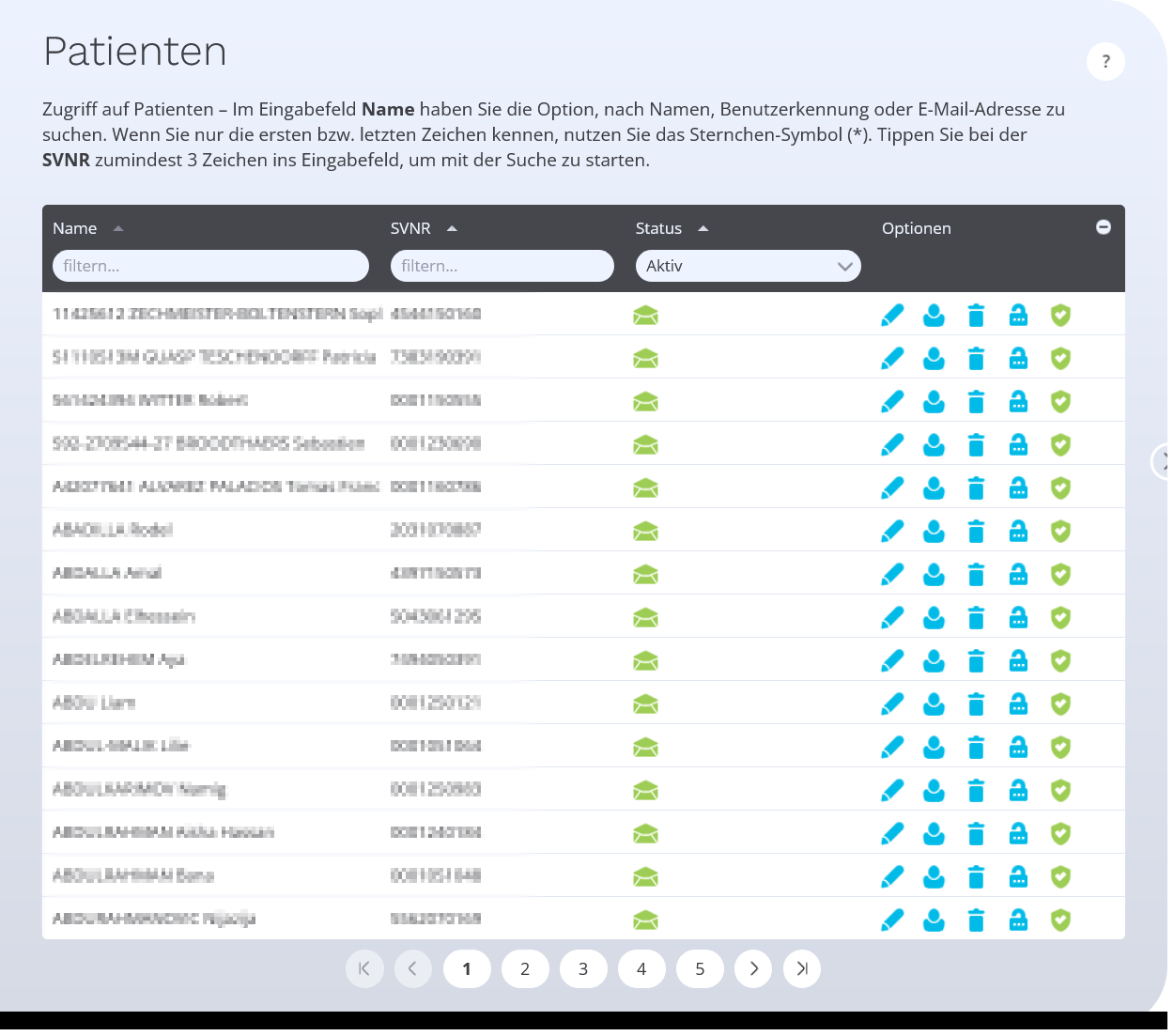The image size is (1174, 1036).
Task: Click the name cell ABOU Liam
Action: [94, 703]
